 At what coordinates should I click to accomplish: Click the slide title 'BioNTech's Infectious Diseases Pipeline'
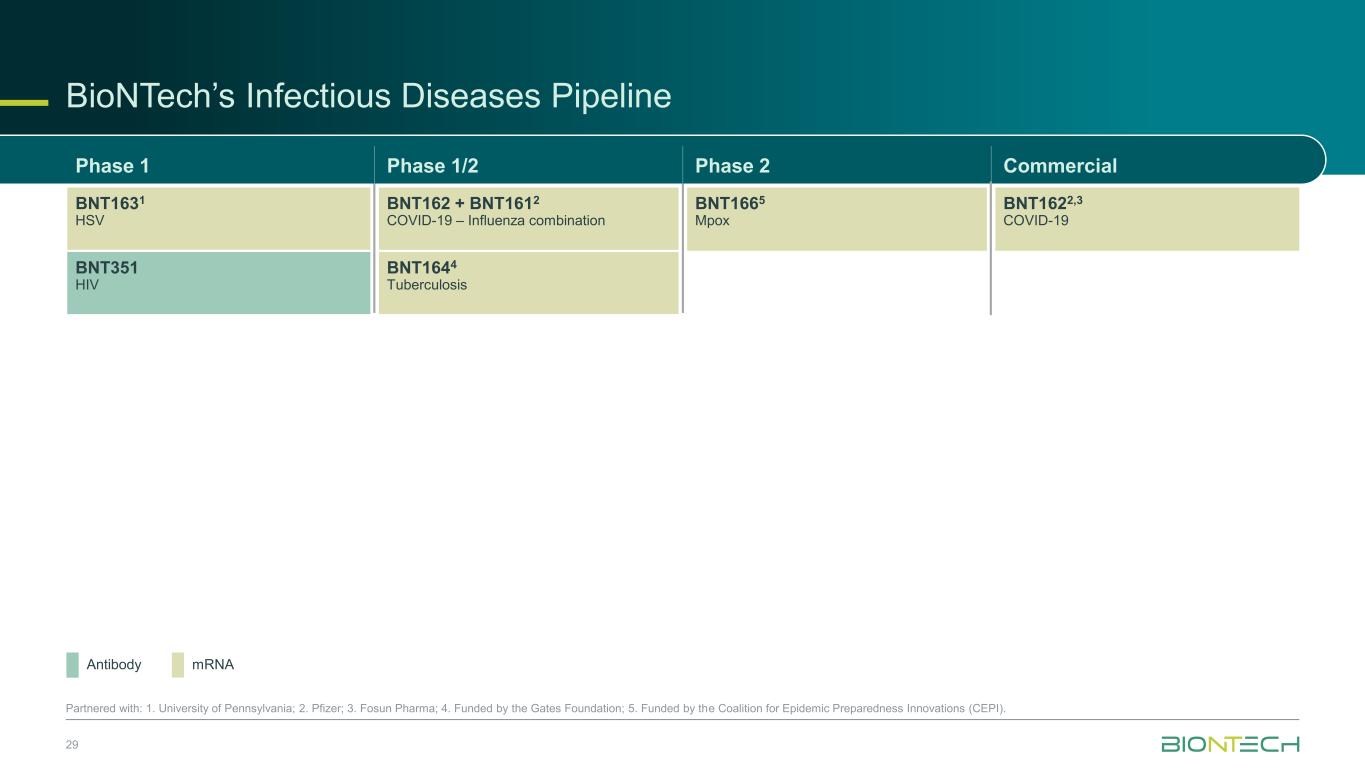tap(368, 97)
